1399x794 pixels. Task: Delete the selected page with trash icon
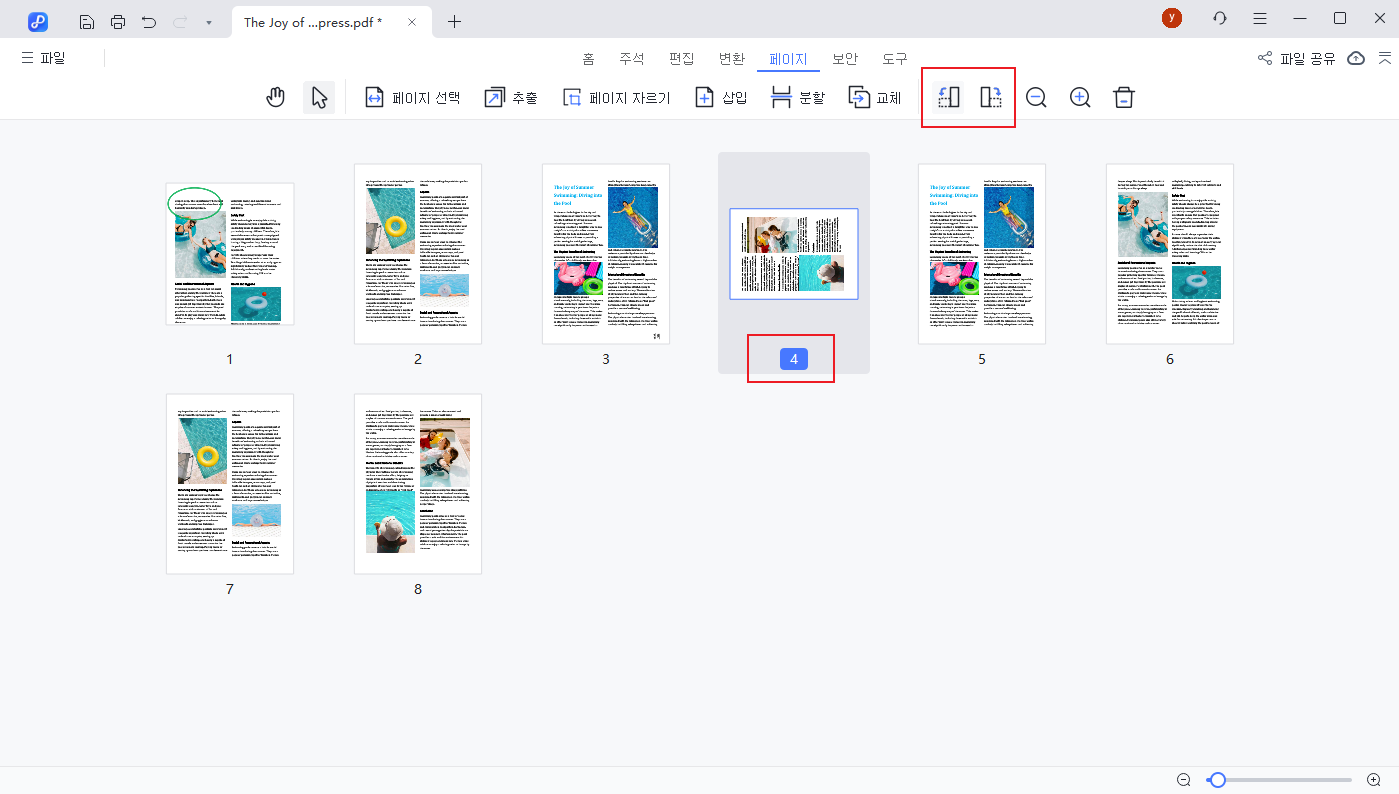coord(1123,97)
